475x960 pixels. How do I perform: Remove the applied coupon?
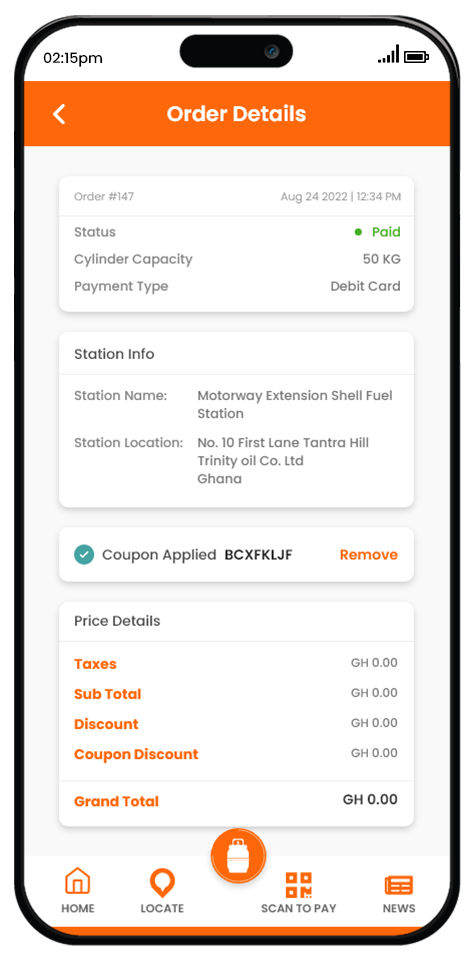pos(368,555)
